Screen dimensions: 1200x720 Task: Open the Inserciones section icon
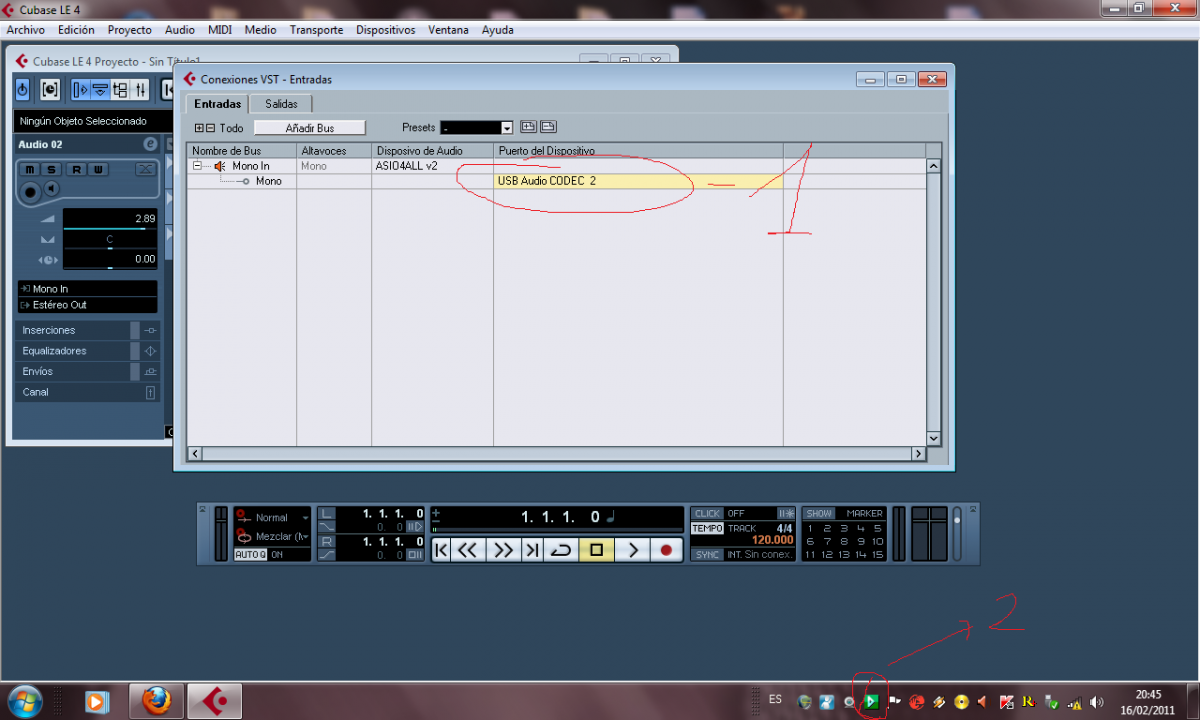(x=150, y=330)
